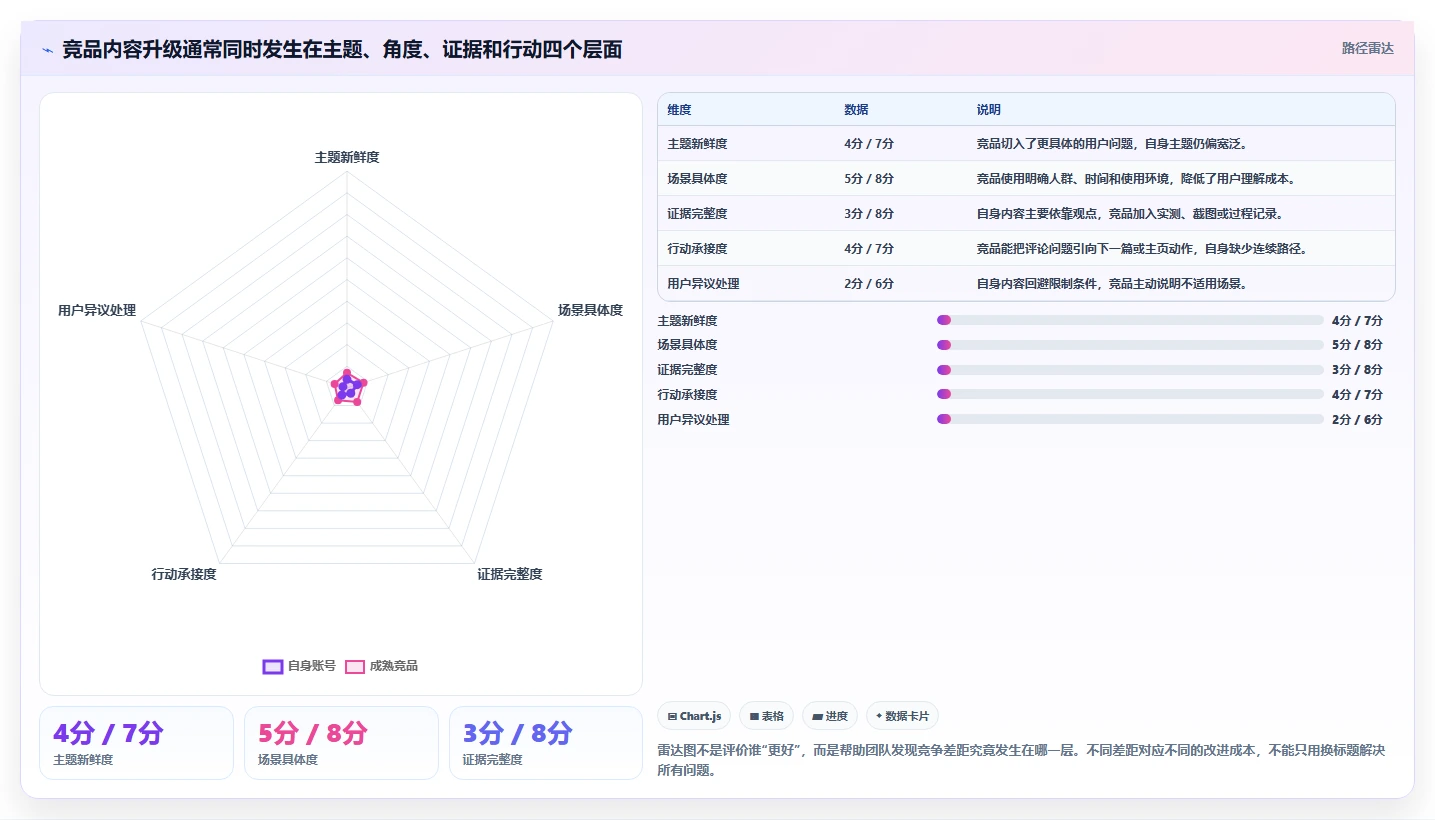The height and width of the screenshot is (820, 1435).
Task: Click the description starting 竞品使用明确人群
Action: coord(1136,179)
